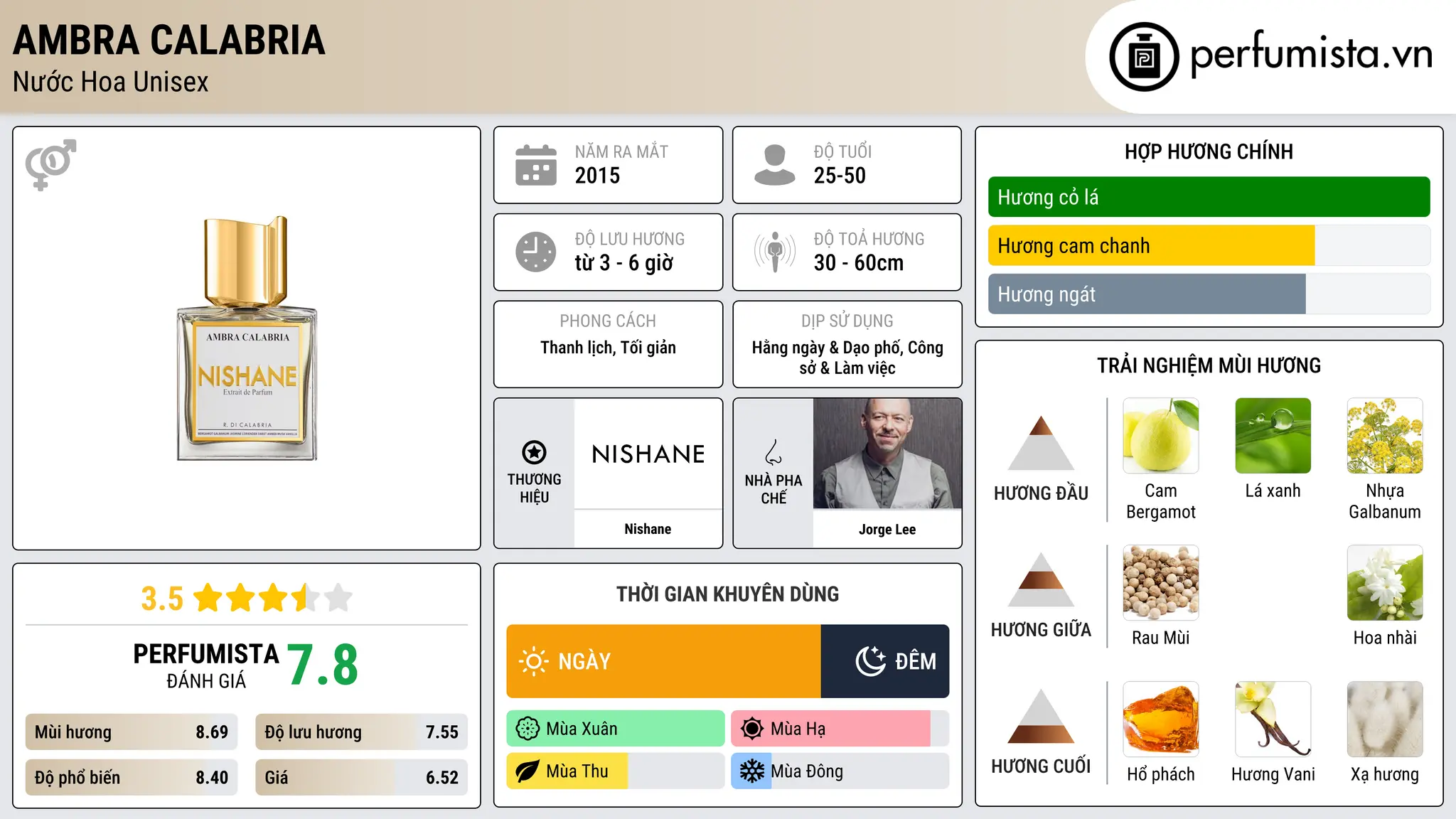Click the star badge icon above Thương hiệu
The width and height of the screenshot is (1456, 819).
(534, 452)
